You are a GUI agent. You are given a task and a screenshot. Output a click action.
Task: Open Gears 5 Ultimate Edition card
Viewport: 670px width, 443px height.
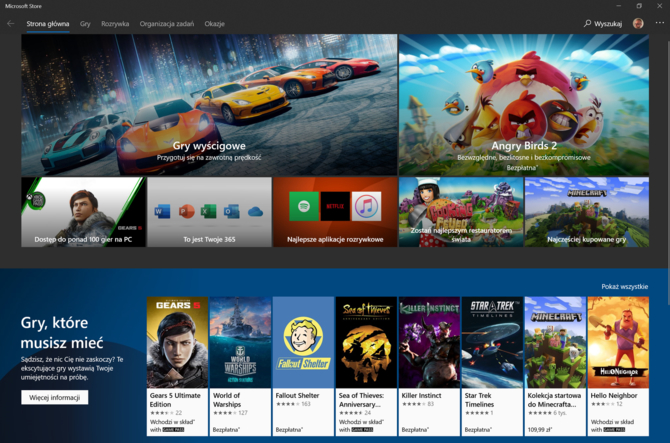click(177, 367)
